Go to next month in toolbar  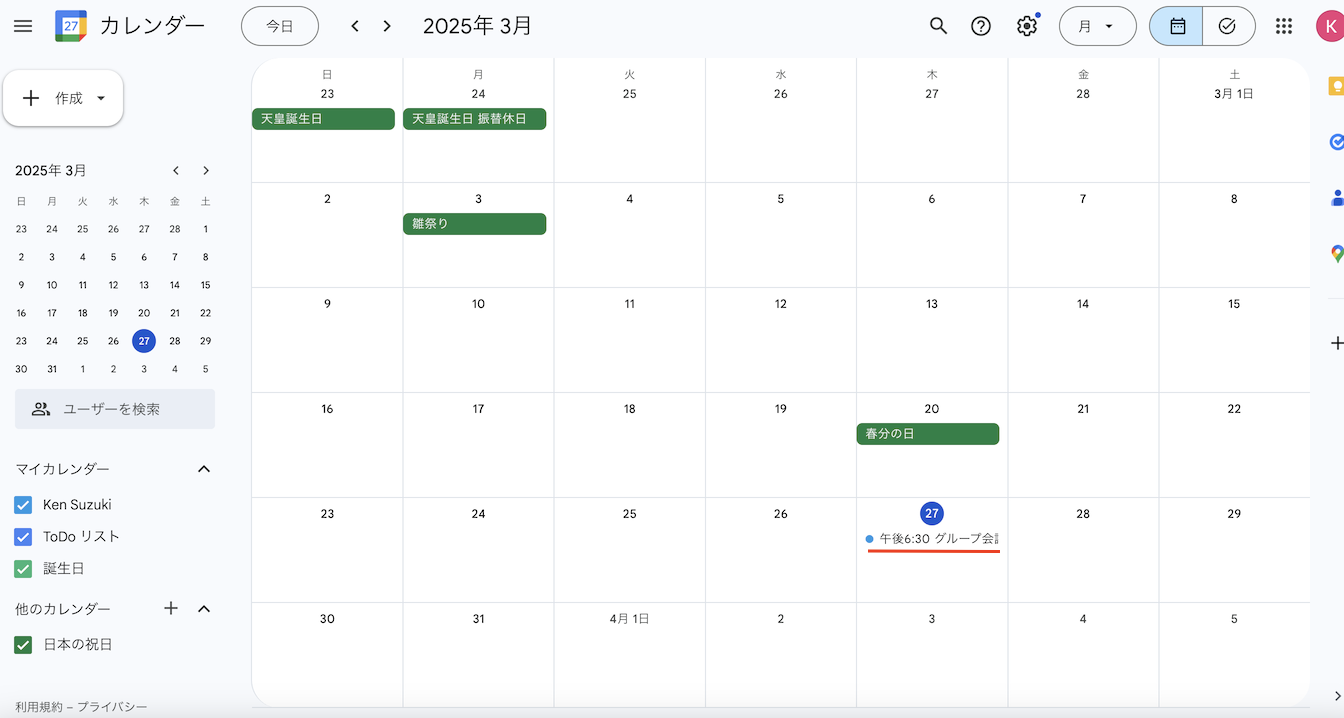click(387, 26)
